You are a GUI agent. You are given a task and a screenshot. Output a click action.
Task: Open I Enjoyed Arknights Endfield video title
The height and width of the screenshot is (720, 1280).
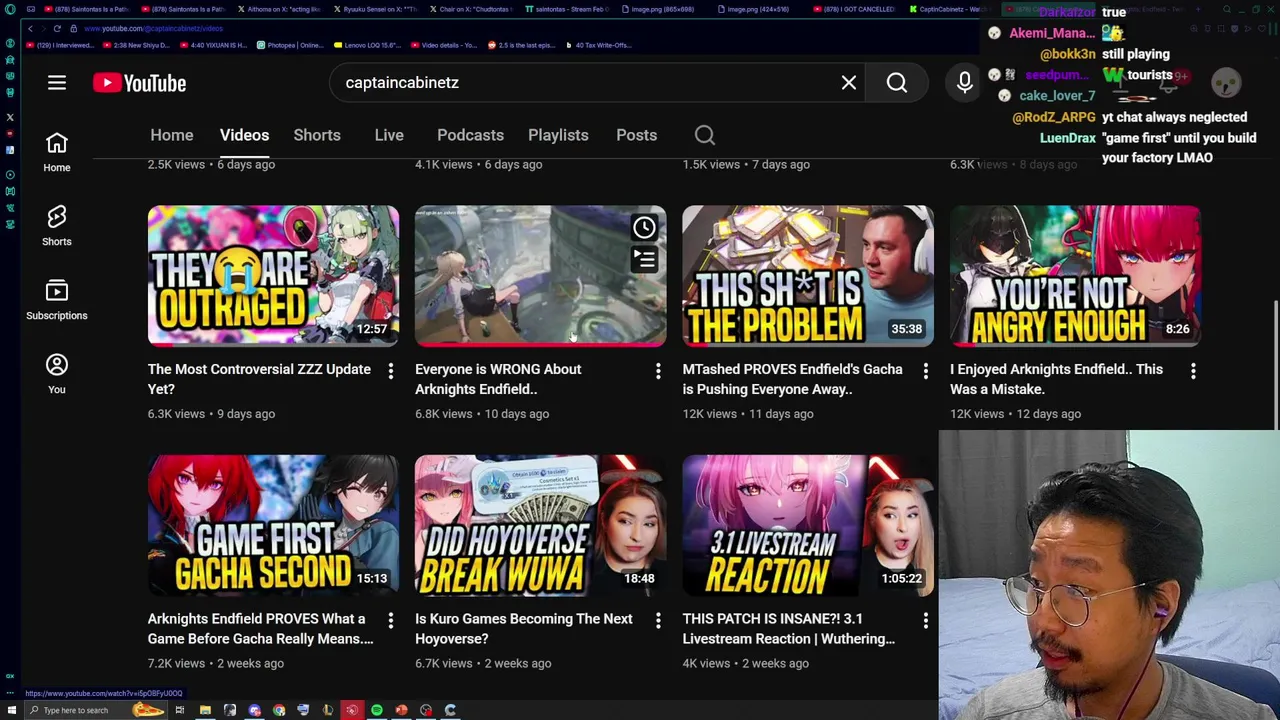click(1056, 379)
